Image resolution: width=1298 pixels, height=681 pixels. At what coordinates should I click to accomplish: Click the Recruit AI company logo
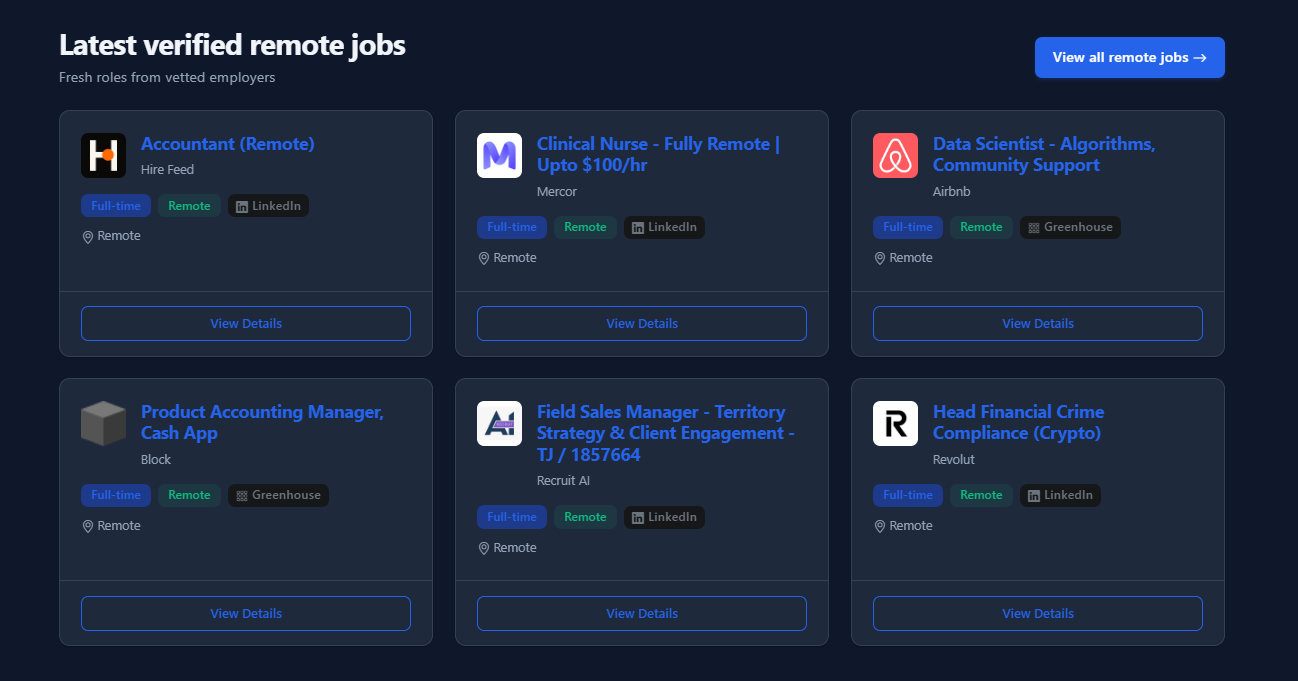coord(499,423)
